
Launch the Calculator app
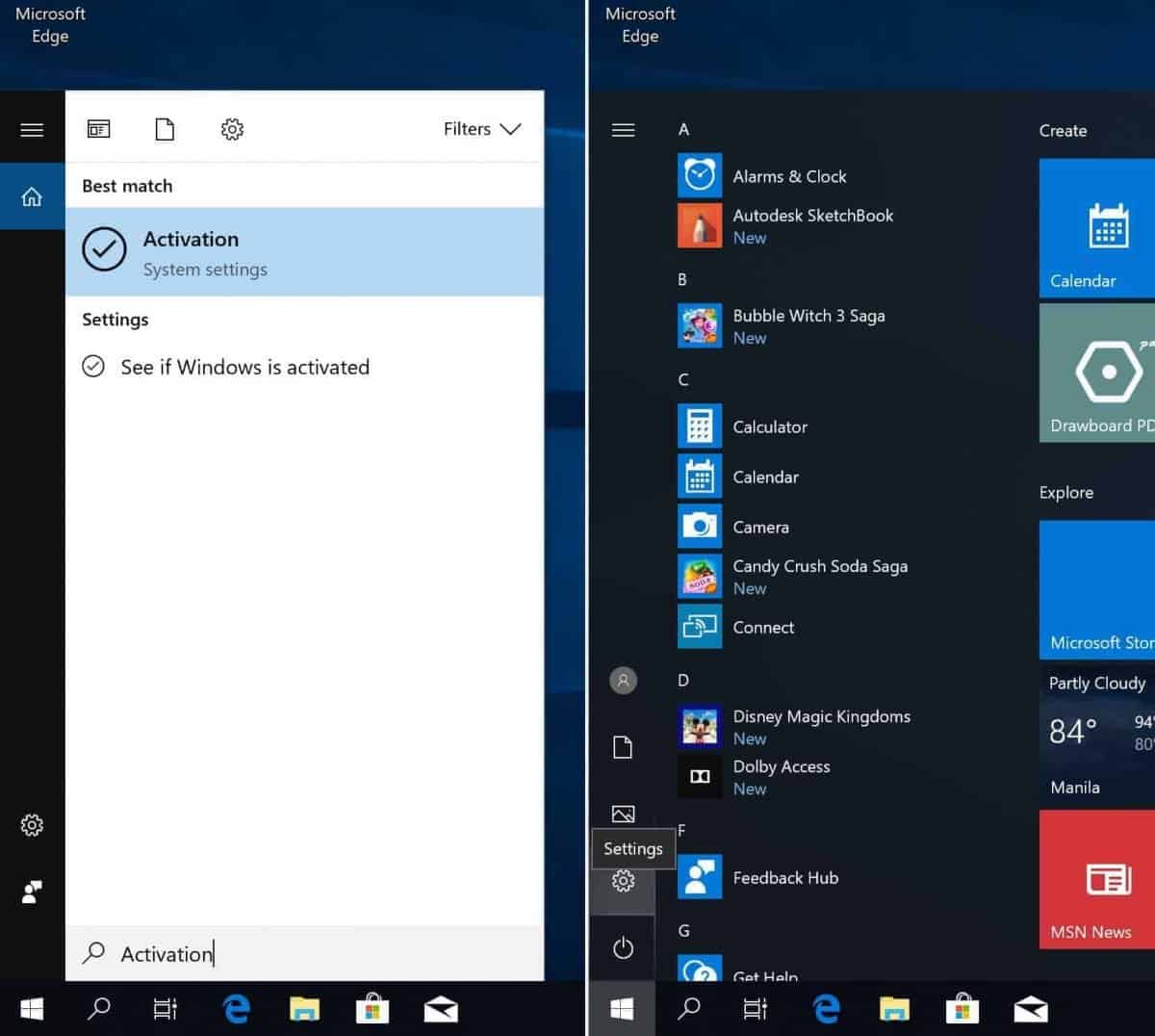point(770,427)
